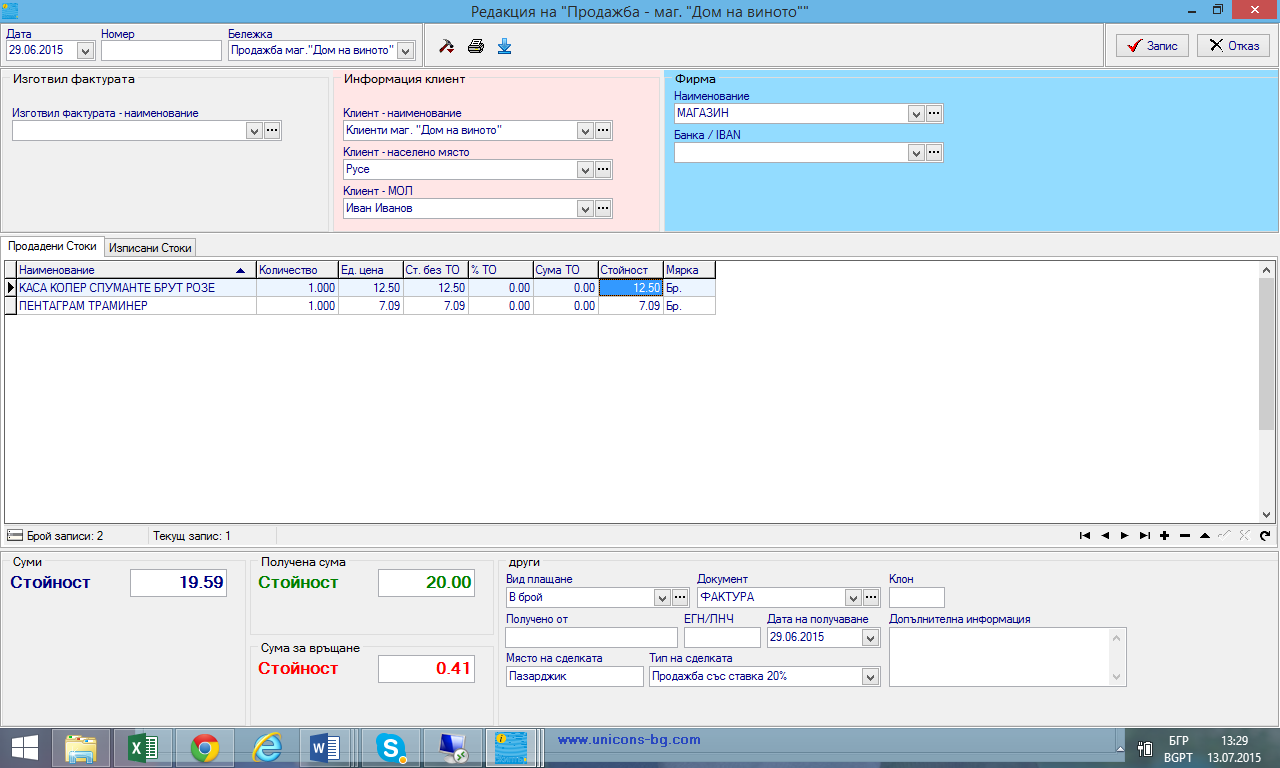The image size is (1280, 768).
Task: Click the Получено от text field
Action: 591,637
